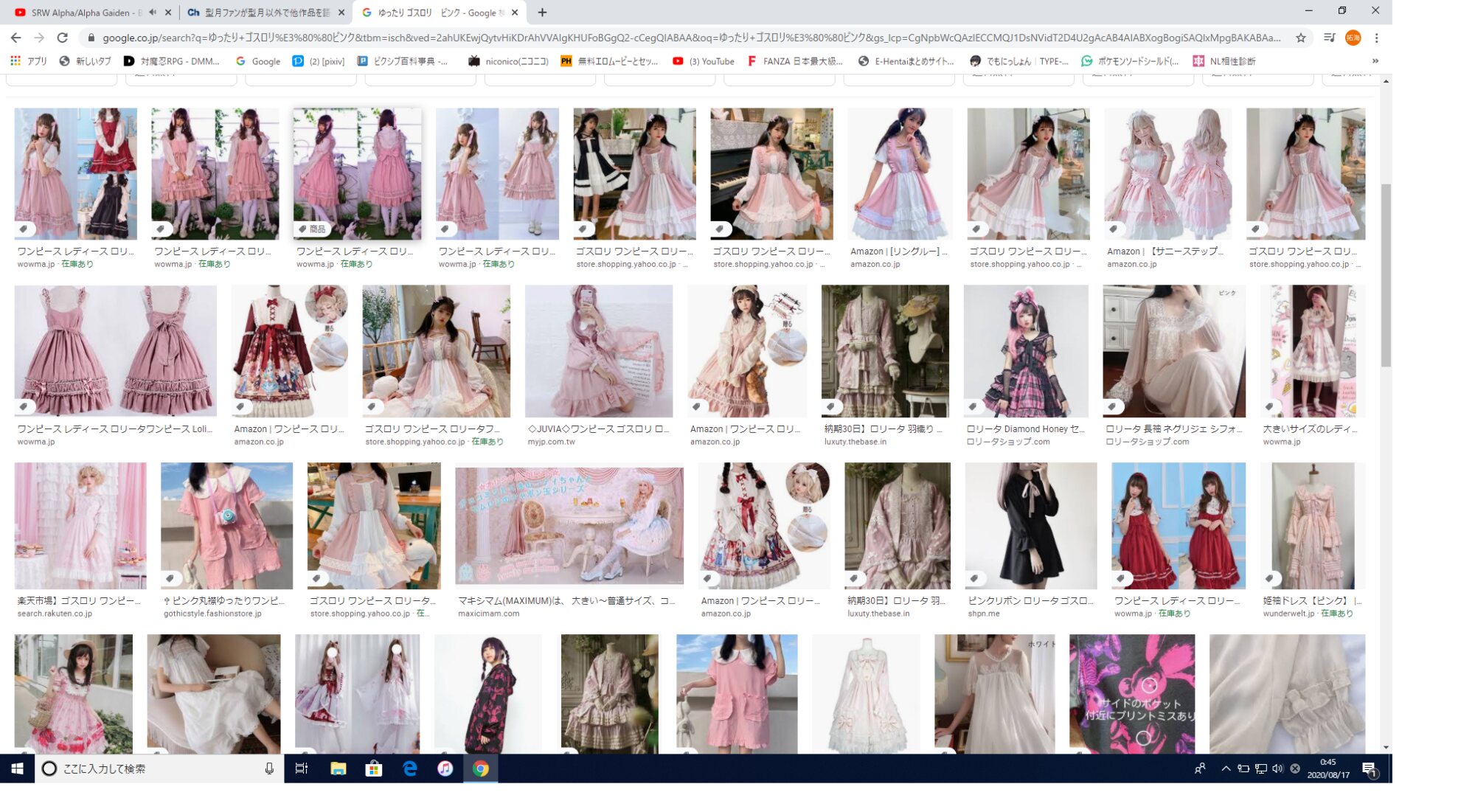Click the Chrome profile avatar icon
Viewport: 1475px width, 812px height.
tap(1353, 38)
